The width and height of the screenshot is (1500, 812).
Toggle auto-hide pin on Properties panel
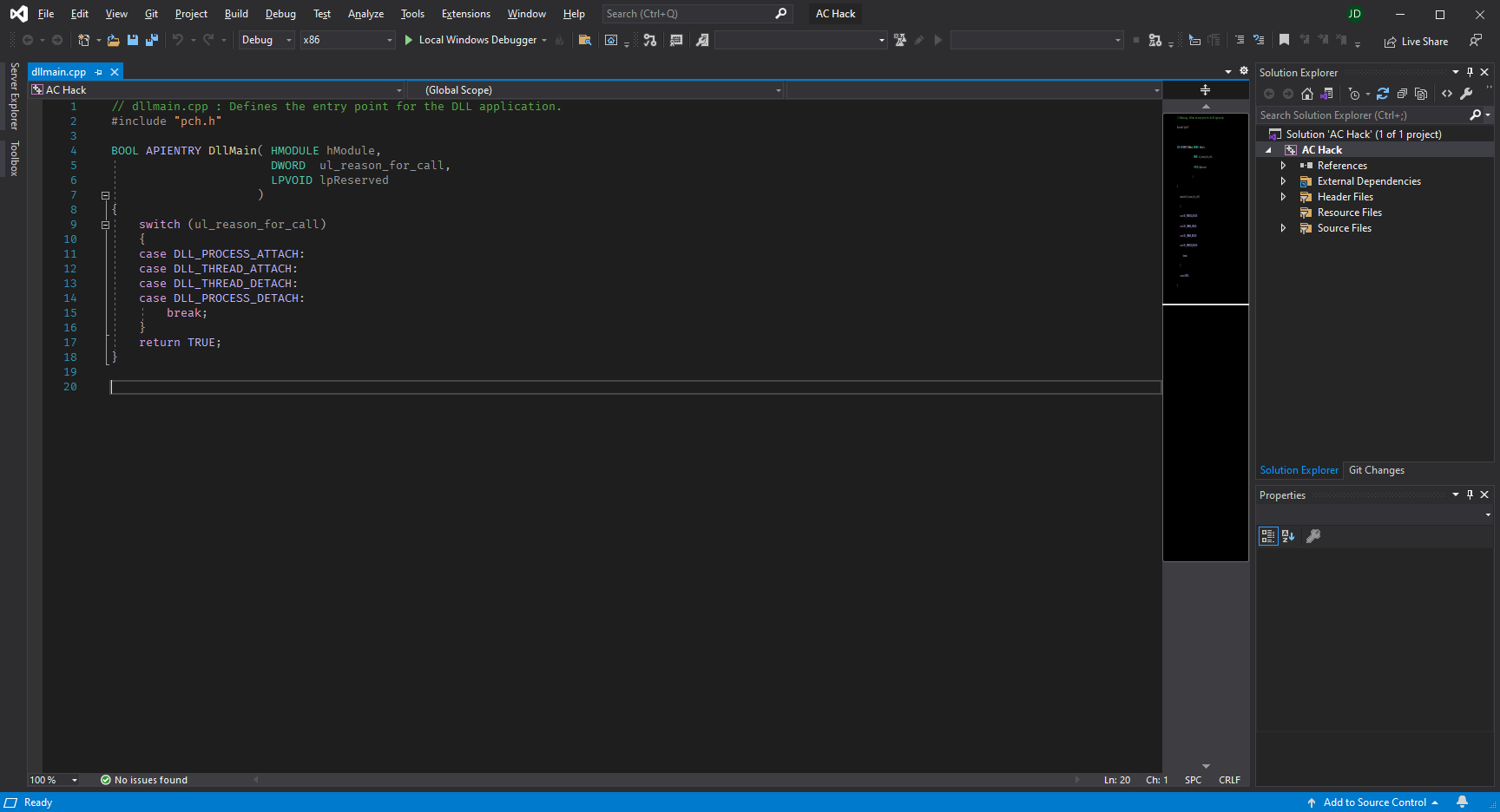(x=1470, y=494)
